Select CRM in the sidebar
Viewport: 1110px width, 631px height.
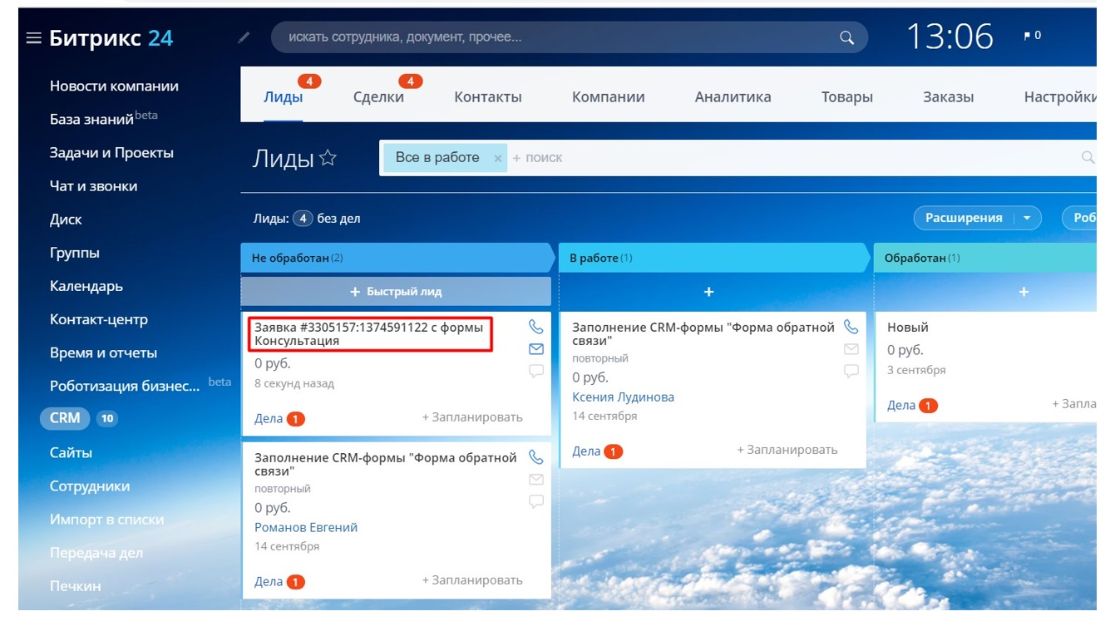pos(64,418)
